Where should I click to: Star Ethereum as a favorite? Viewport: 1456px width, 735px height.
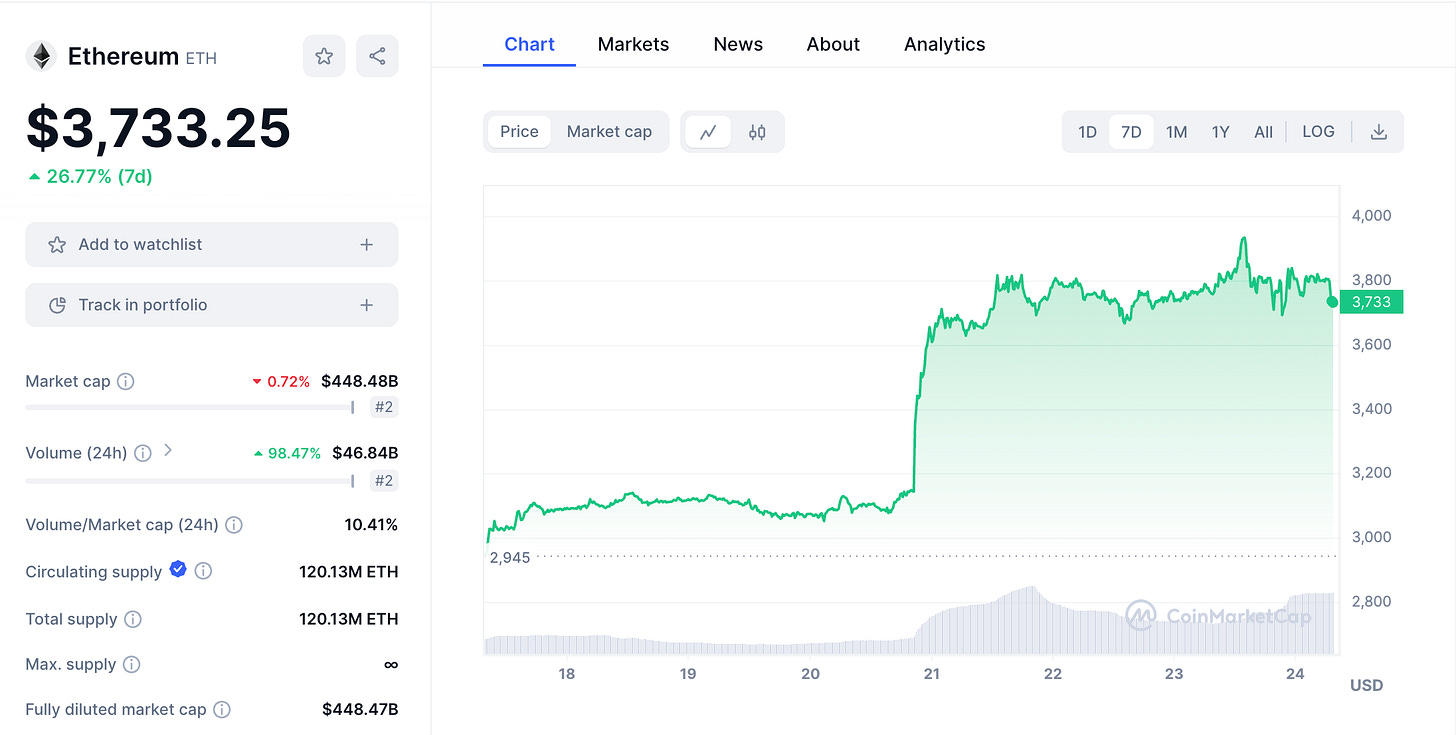[x=324, y=56]
